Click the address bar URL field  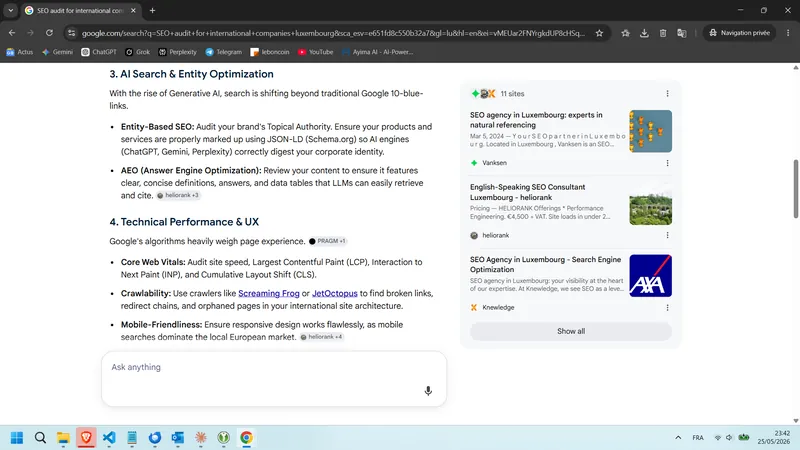334,33
